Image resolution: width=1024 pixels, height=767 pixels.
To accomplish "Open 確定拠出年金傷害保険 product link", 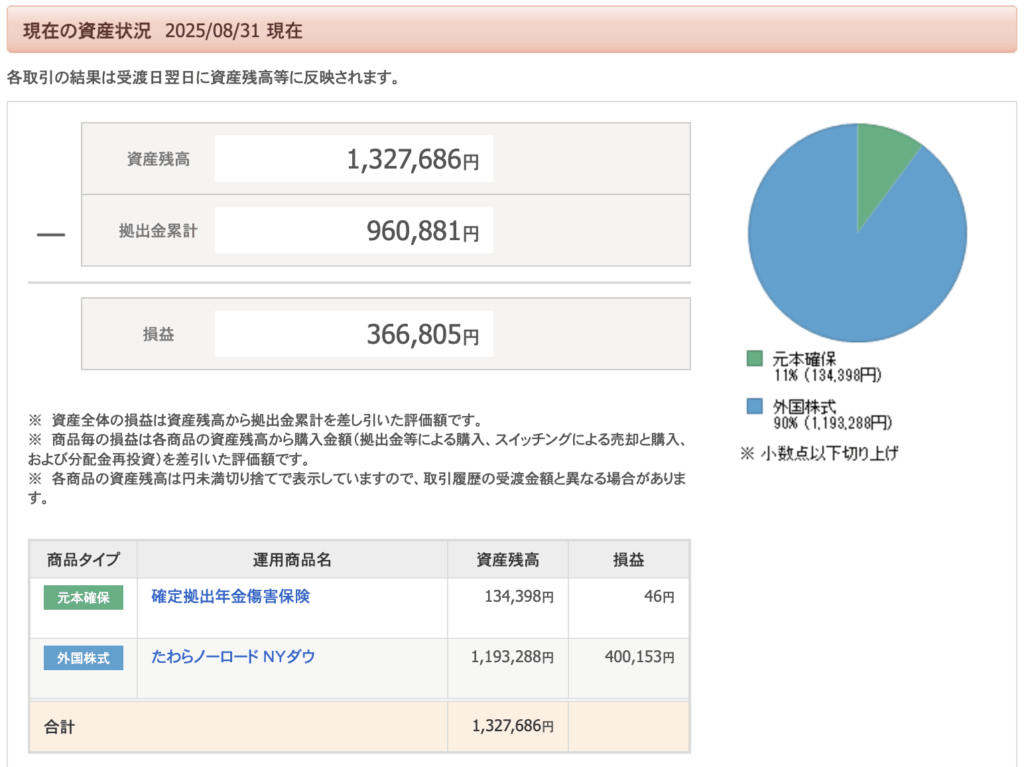I will coord(230,597).
